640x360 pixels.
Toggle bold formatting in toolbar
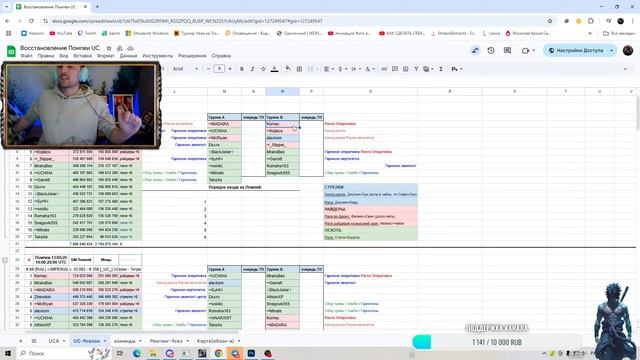click(242, 69)
